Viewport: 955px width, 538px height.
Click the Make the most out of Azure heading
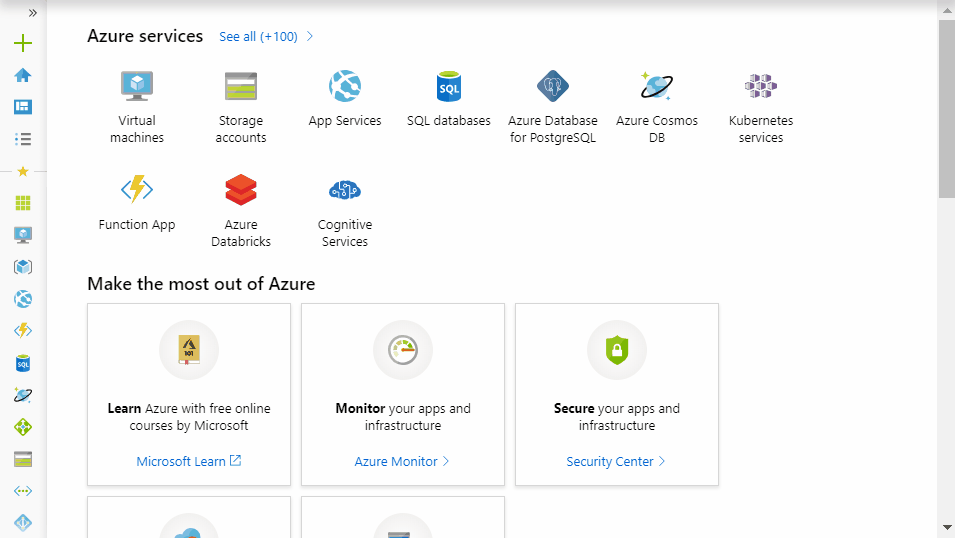[201, 284]
